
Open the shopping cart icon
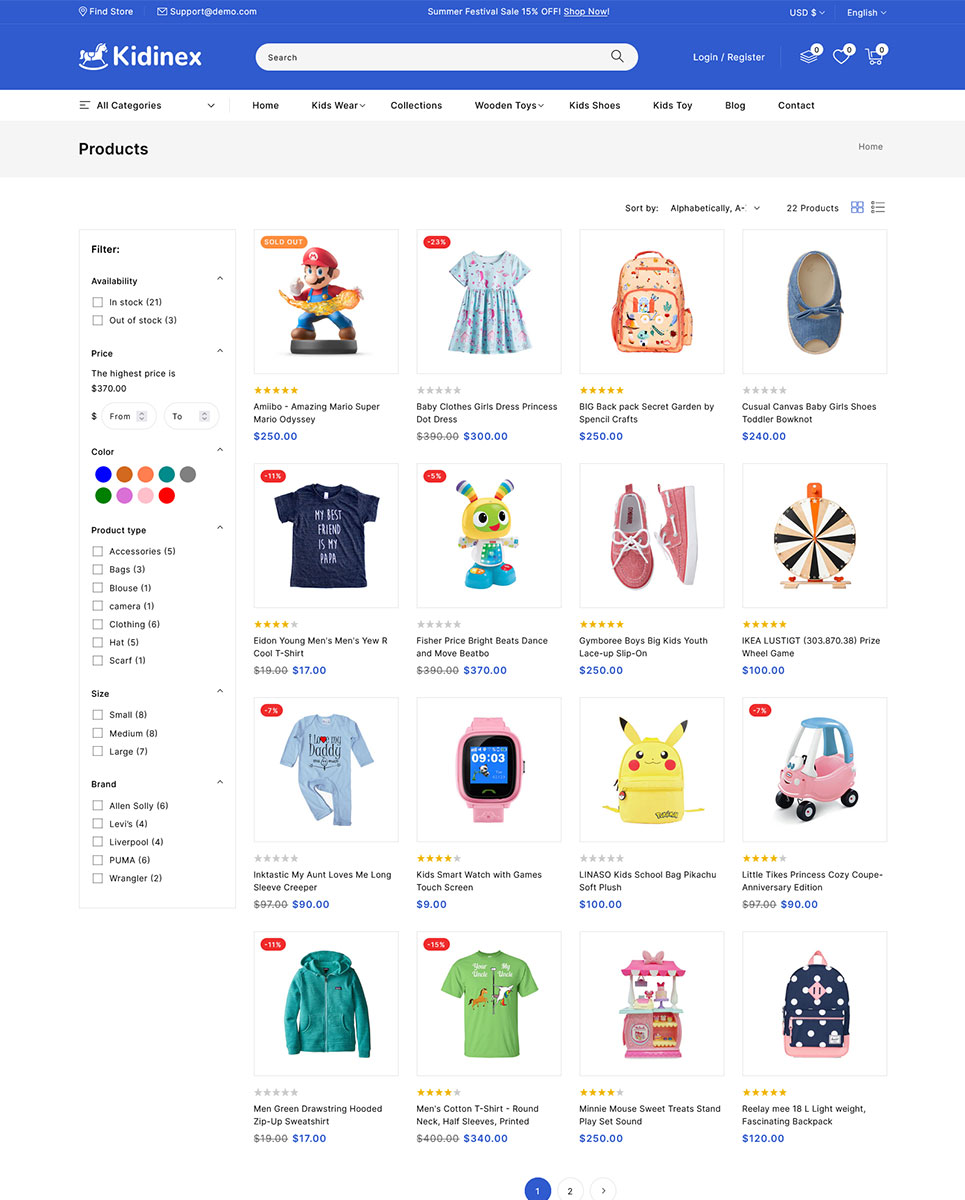pyautogui.click(x=874, y=57)
